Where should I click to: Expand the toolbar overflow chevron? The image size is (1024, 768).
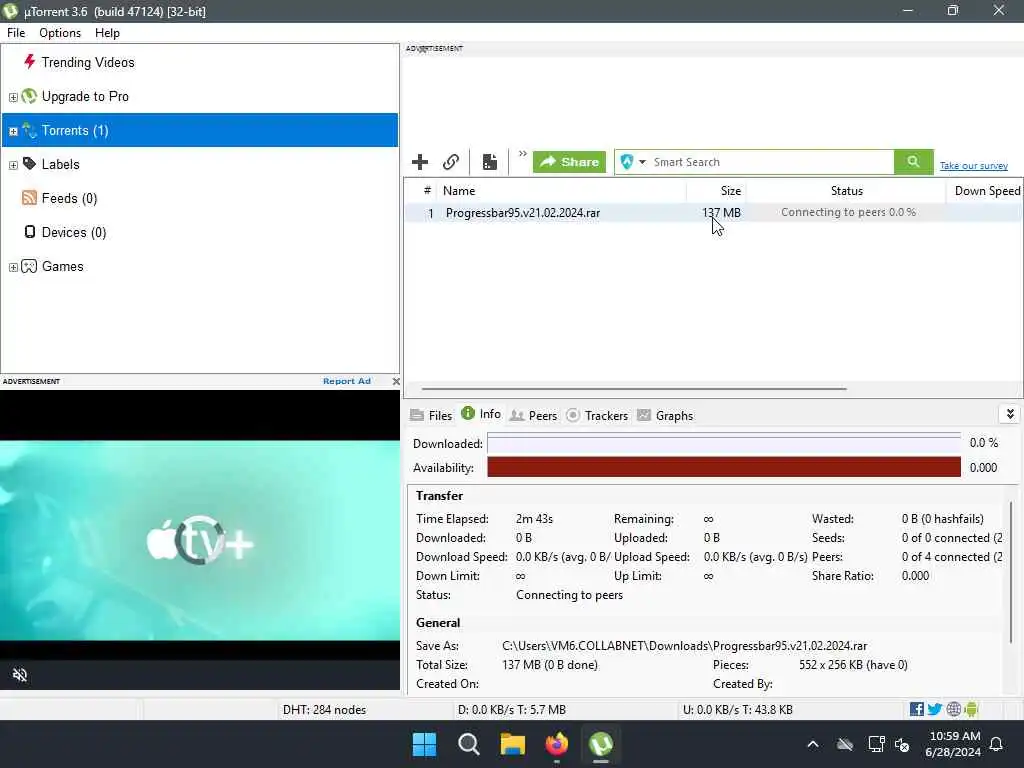(x=522, y=154)
